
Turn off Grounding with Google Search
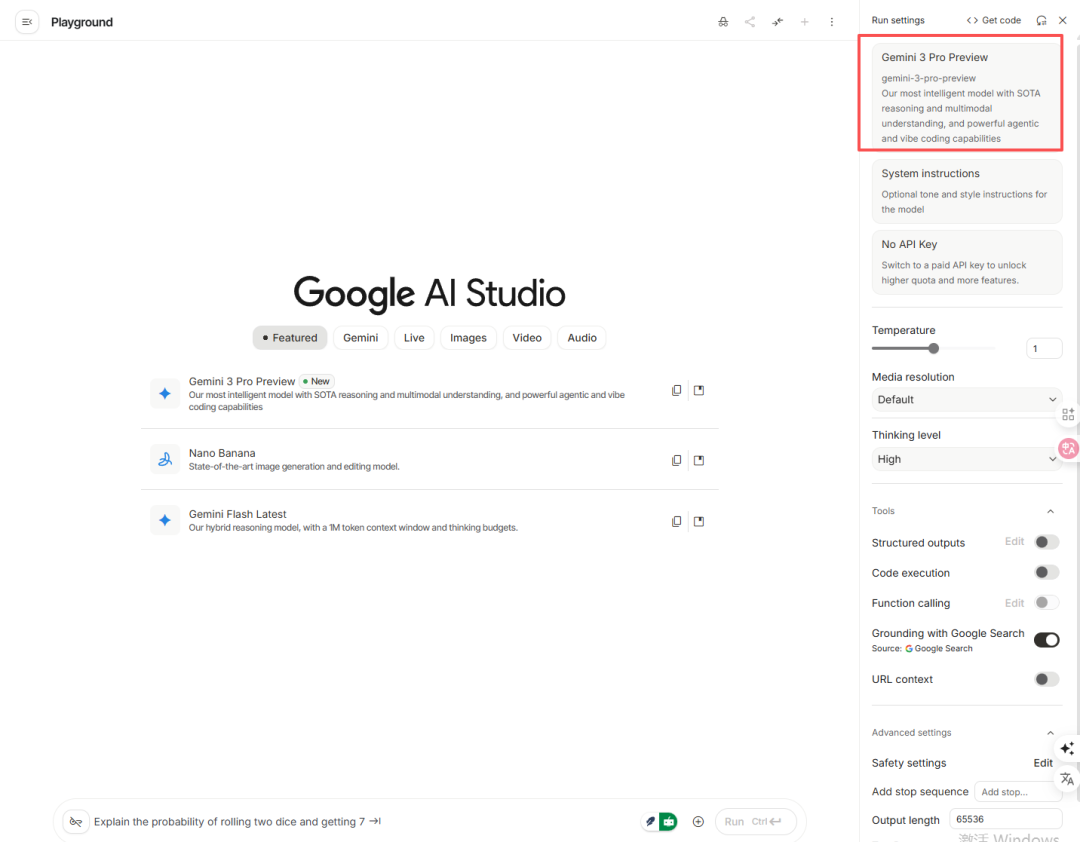(1046, 640)
